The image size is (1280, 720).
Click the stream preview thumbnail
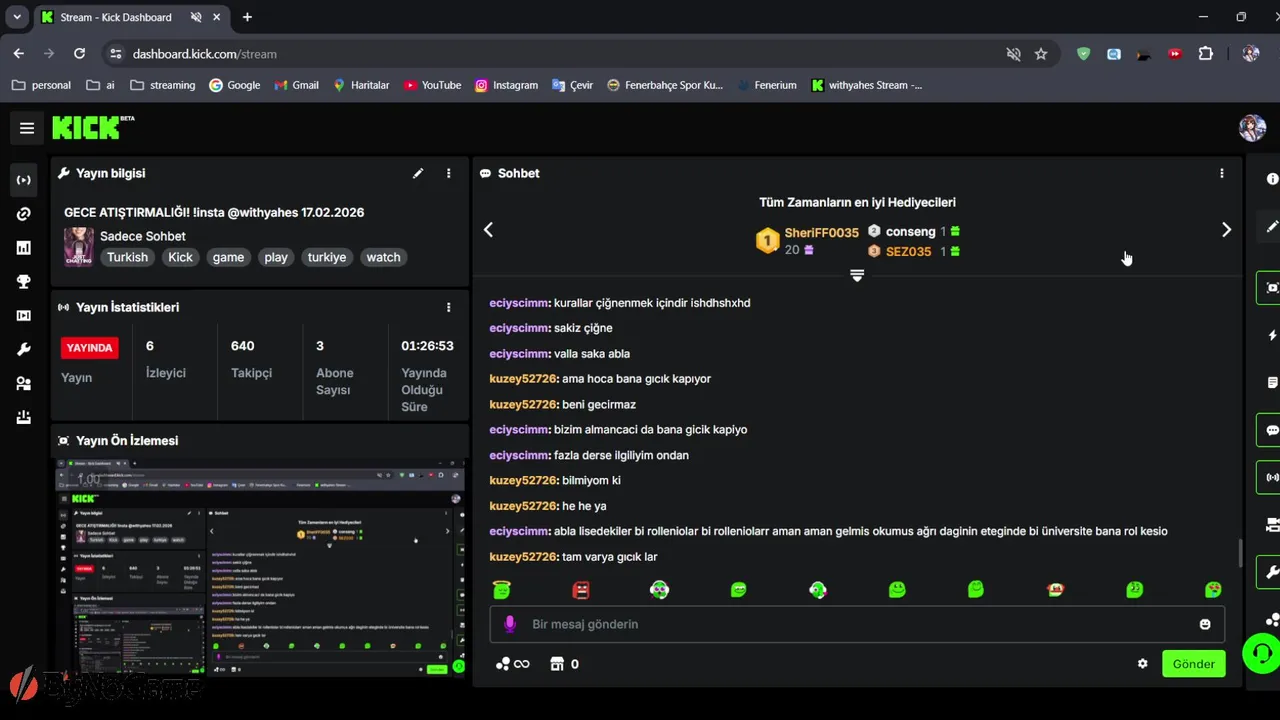[260, 568]
